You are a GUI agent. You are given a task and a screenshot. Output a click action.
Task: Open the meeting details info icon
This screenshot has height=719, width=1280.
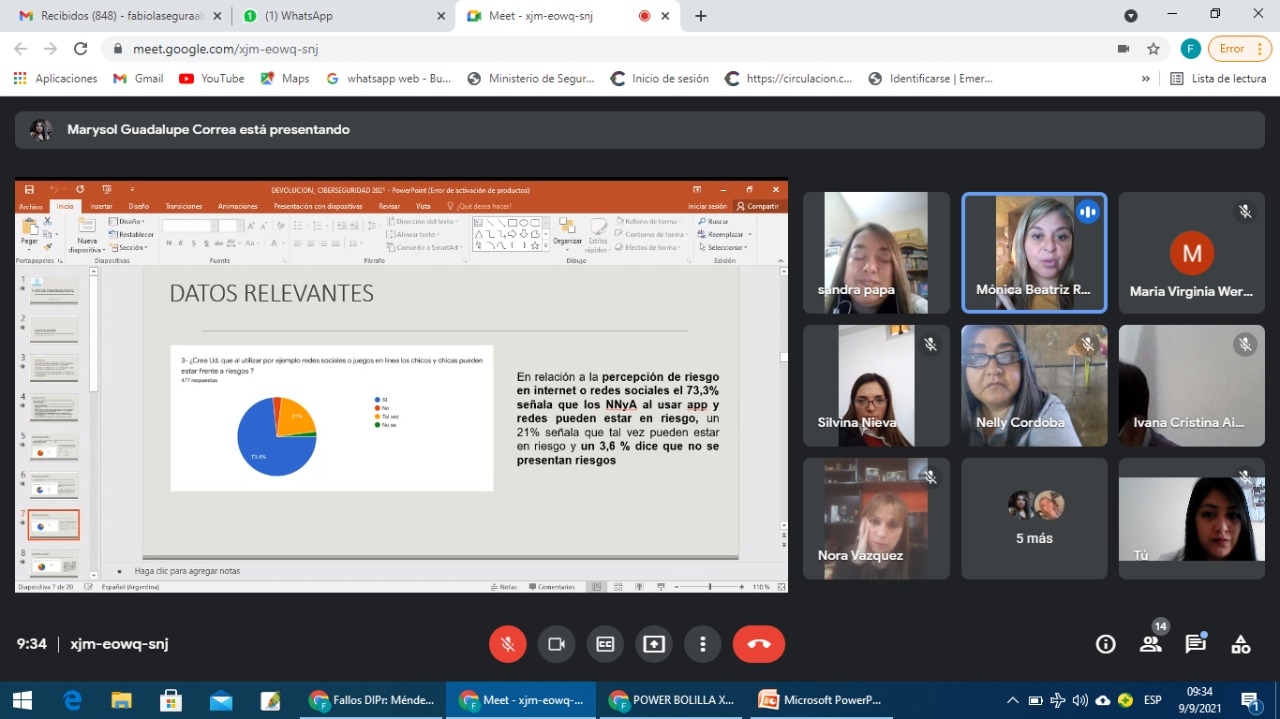pos(1105,644)
